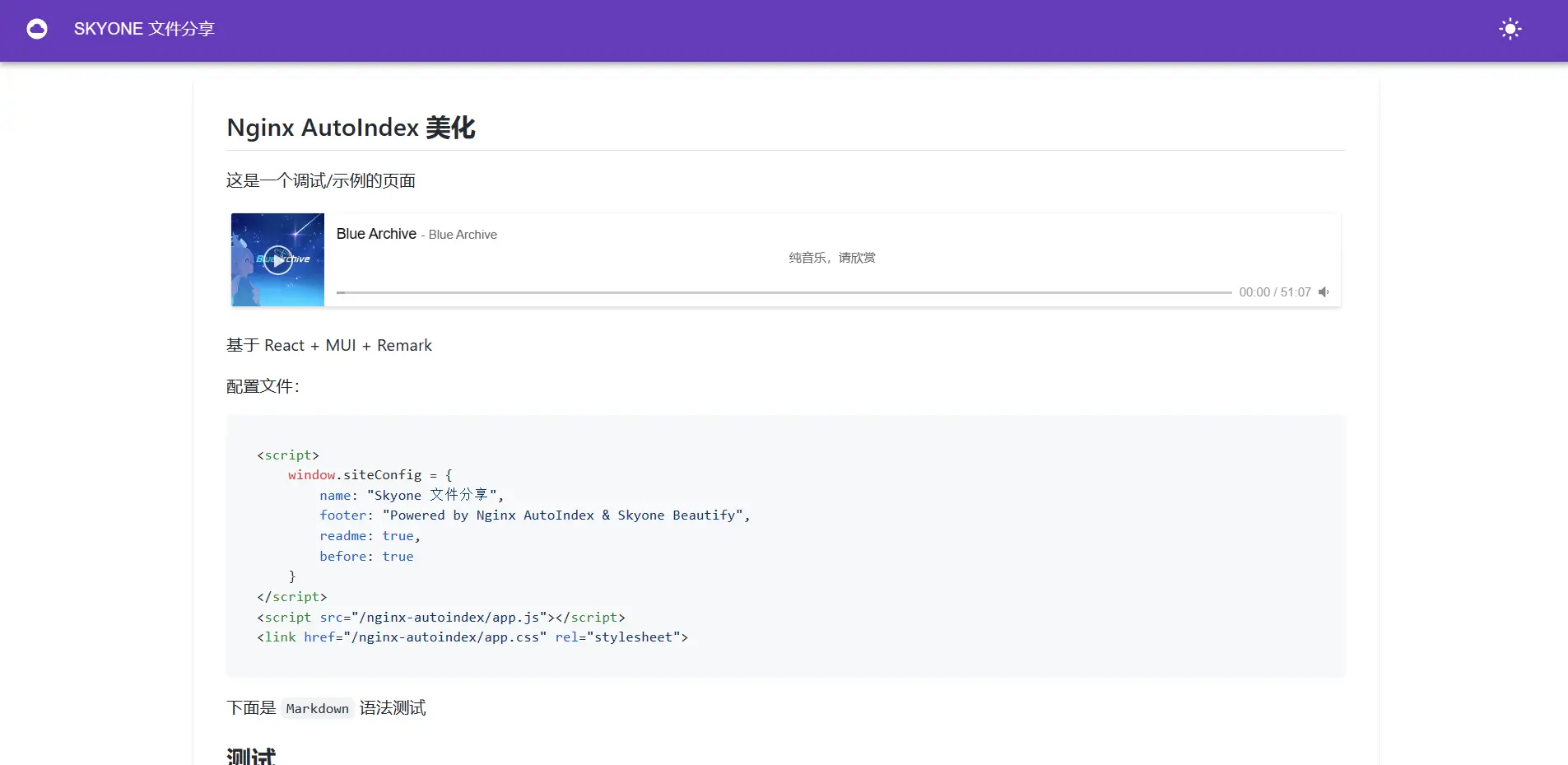Click the Nginx AutoIndex 美化 heading
1568x765 pixels.
pyautogui.click(x=351, y=128)
